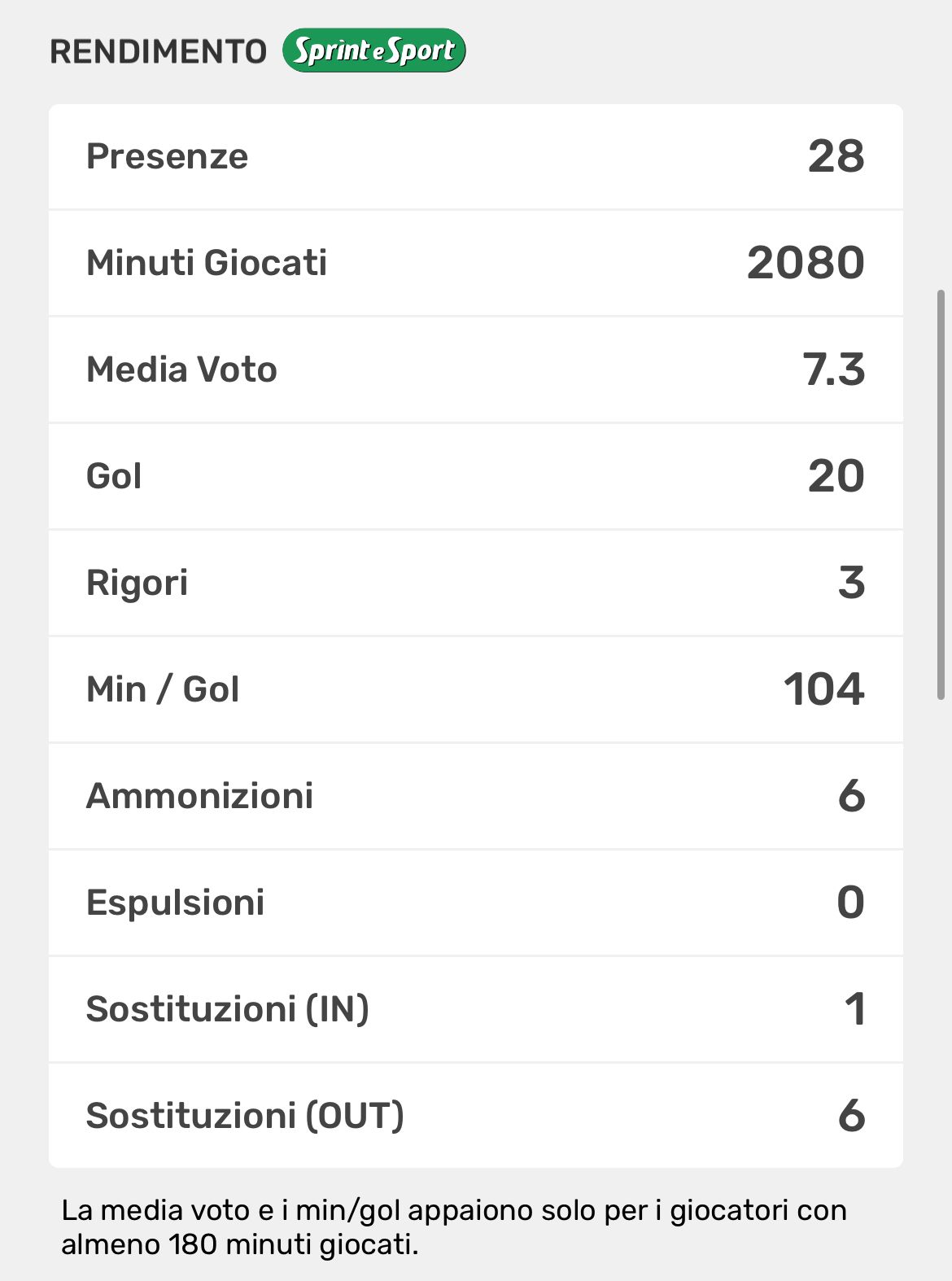Select the 7.3 average rating value
Viewport: 952px width, 1281px height.
(x=834, y=369)
